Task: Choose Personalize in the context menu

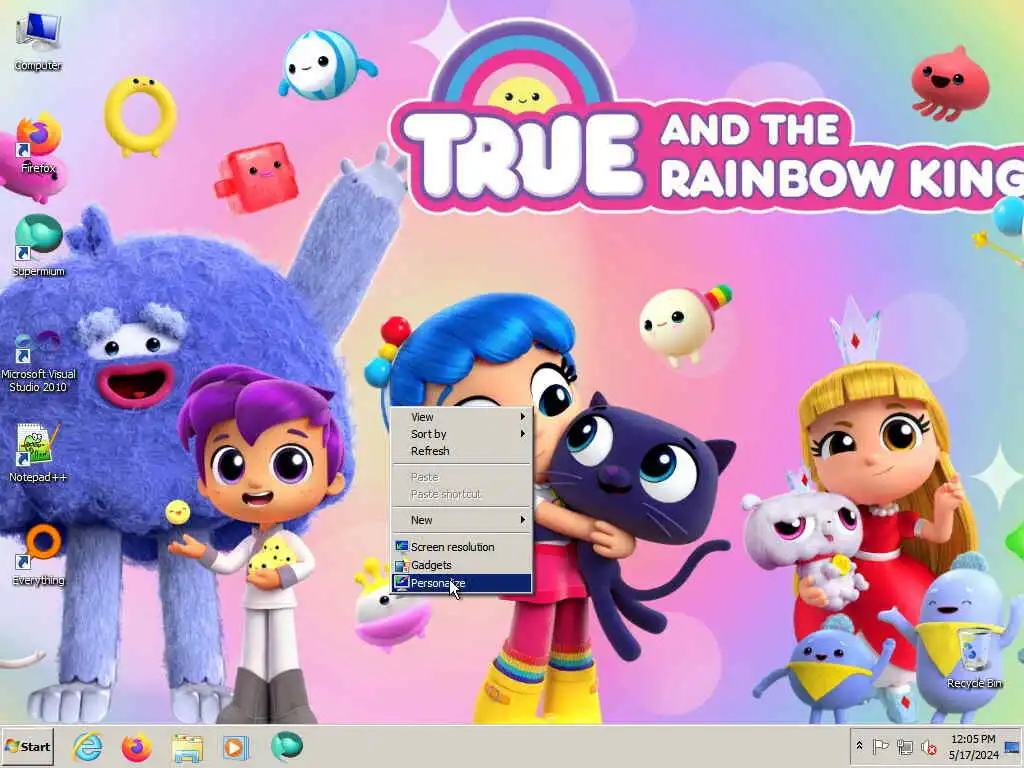Action: tap(461, 583)
